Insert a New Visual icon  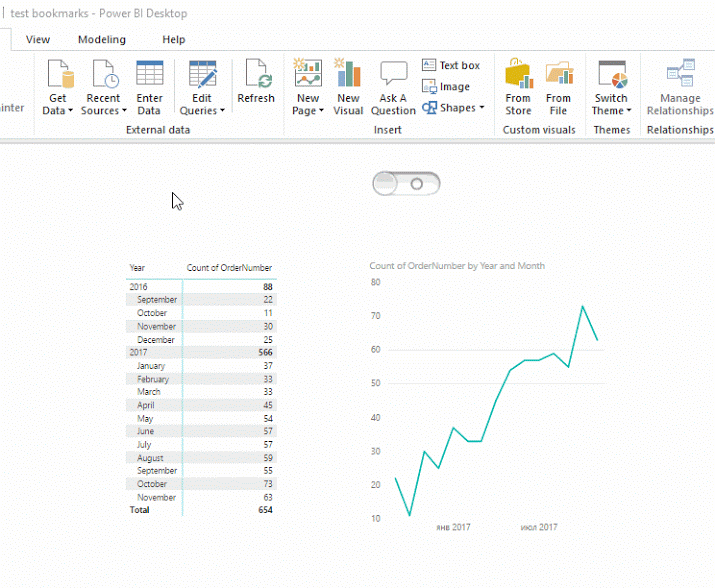tap(348, 73)
